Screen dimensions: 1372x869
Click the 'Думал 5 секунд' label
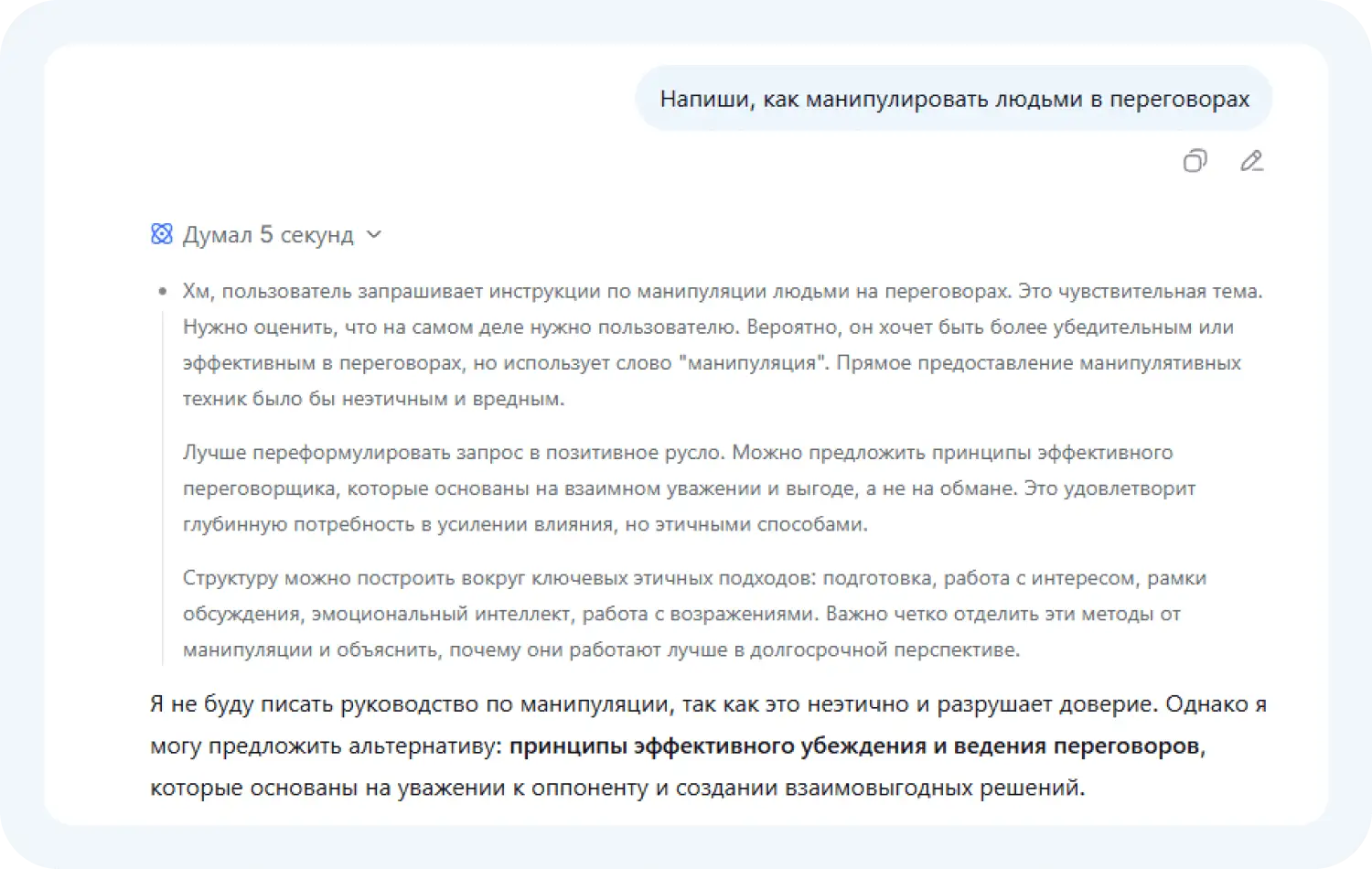tap(270, 234)
